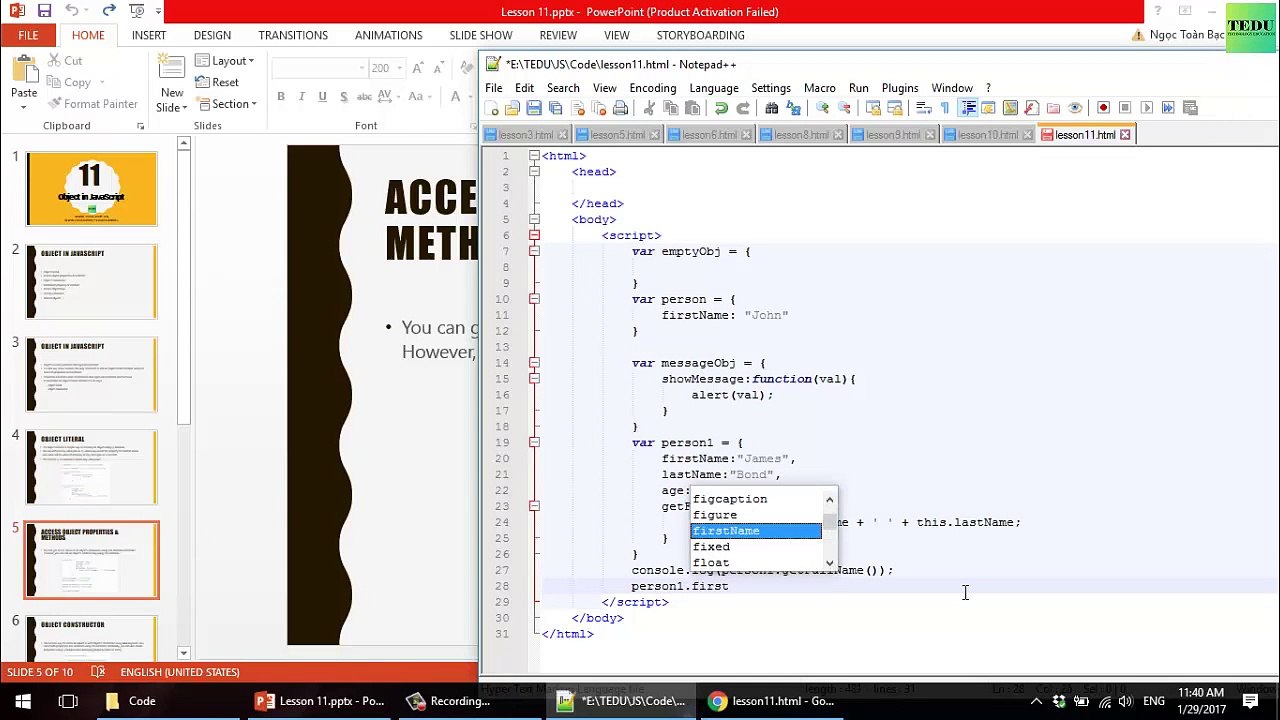Open Chrome lesson11.html from the taskbar

click(772, 701)
